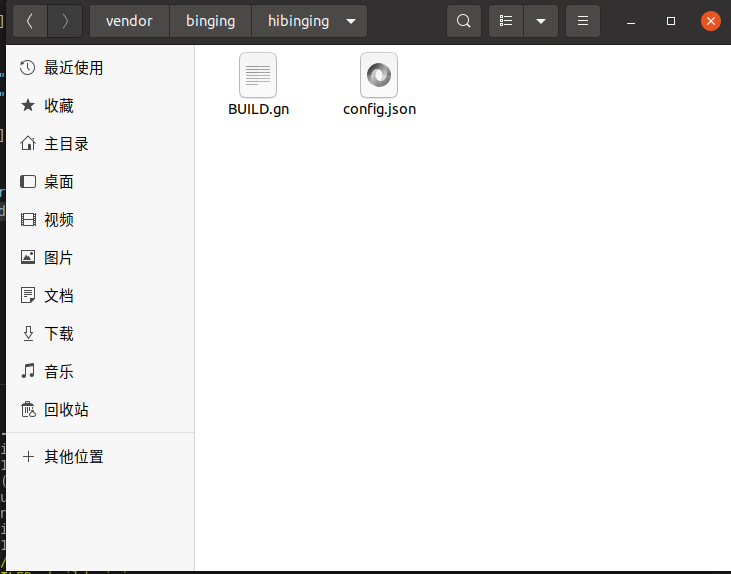Toggle list view icon

coord(507,21)
